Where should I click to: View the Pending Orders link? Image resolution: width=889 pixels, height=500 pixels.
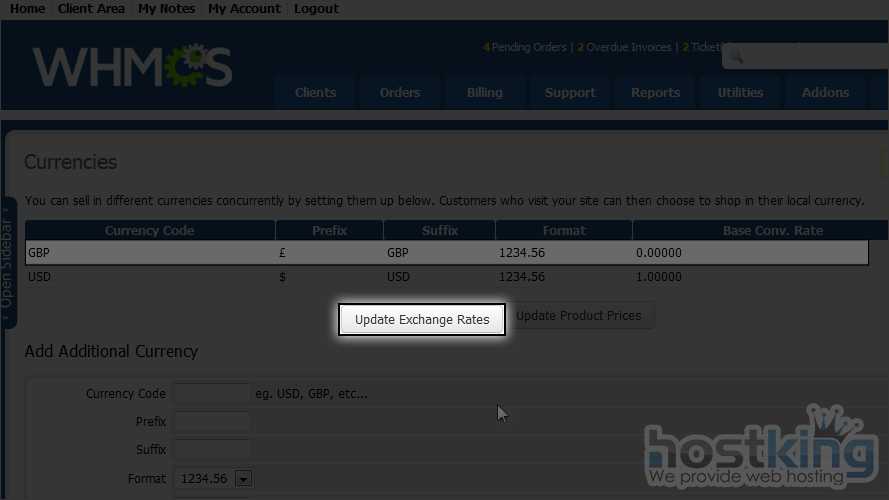click(x=526, y=47)
